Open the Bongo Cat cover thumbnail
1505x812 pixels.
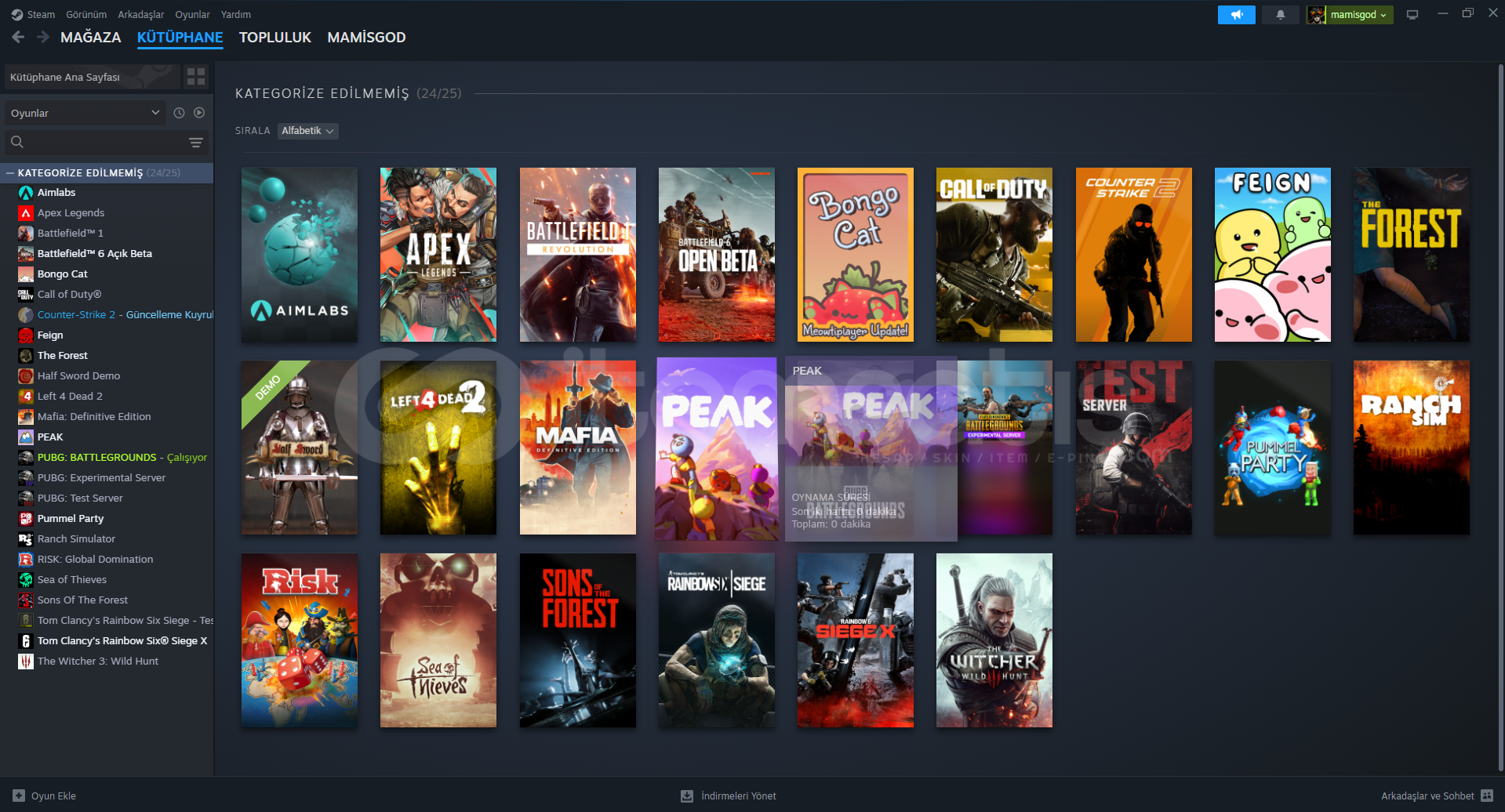856,255
